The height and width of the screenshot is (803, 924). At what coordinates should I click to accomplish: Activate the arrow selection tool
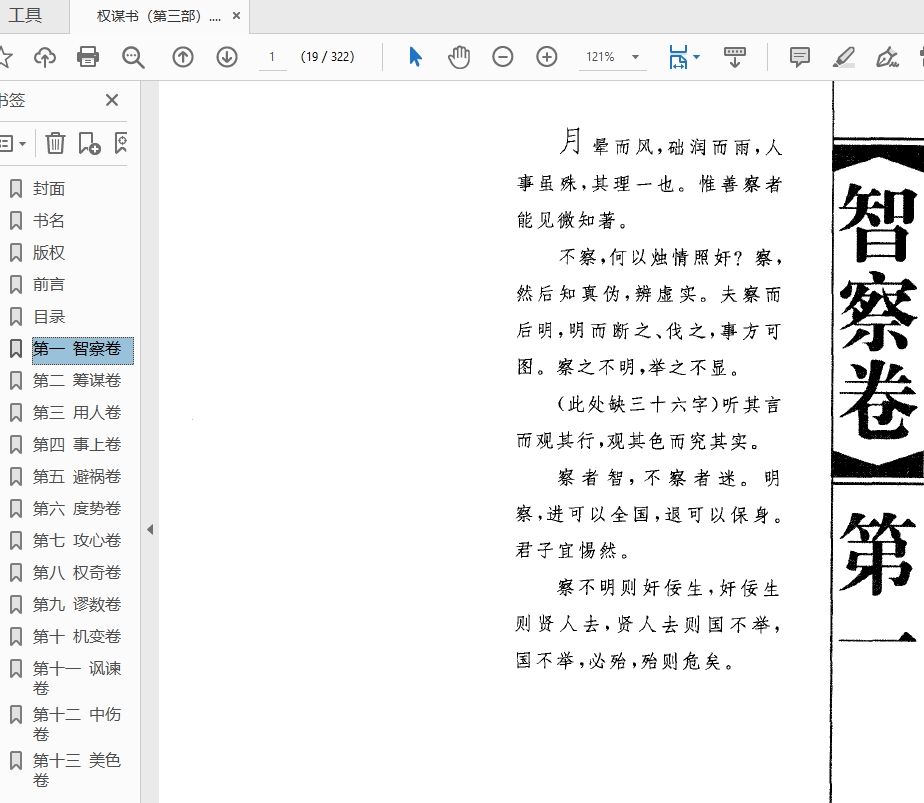(x=416, y=57)
